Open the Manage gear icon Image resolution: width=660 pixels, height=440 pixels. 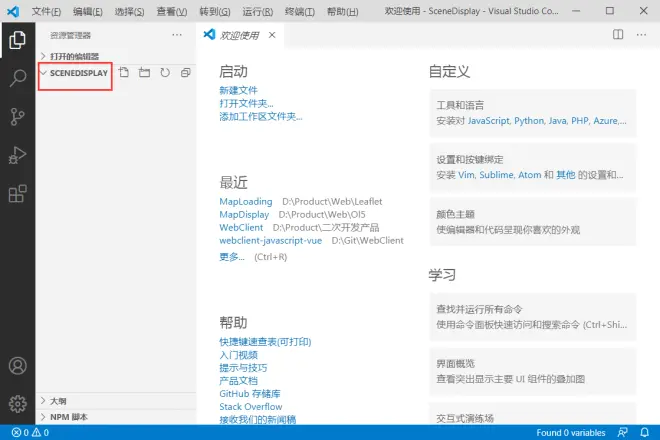pyautogui.click(x=17, y=404)
